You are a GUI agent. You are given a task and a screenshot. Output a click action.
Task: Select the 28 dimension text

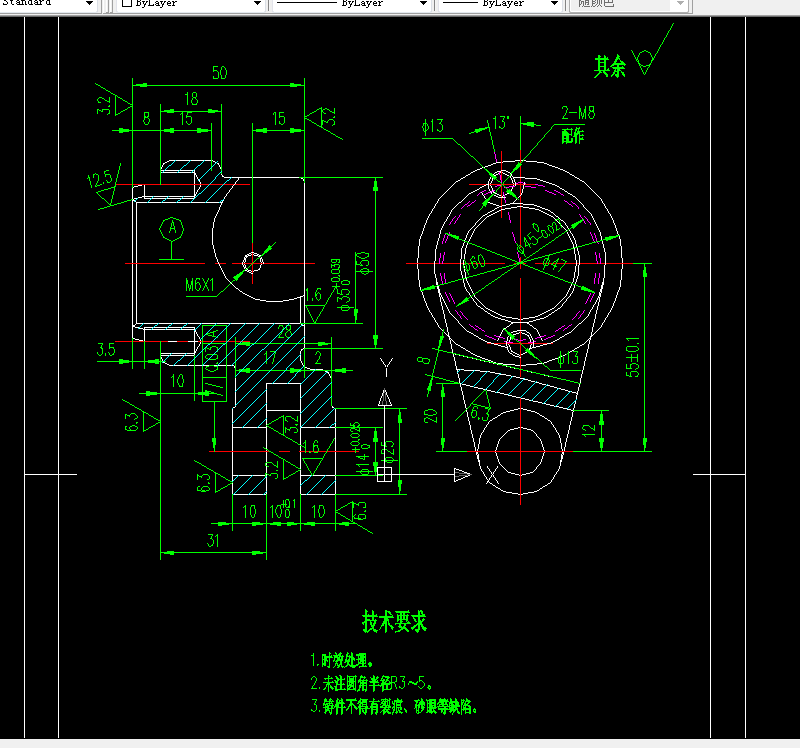[285, 332]
